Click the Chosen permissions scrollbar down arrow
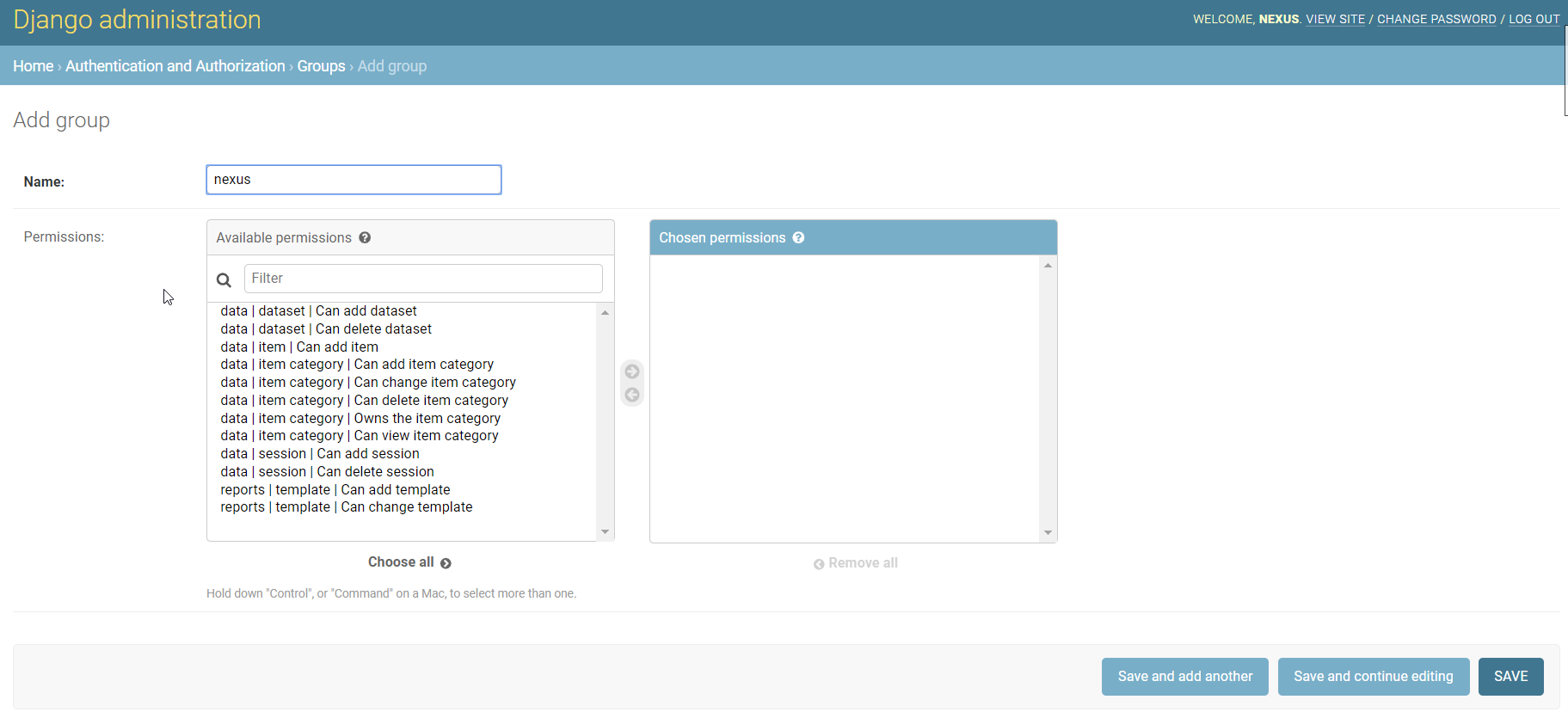1568x718 pixels. click(x=1048, y=533)
